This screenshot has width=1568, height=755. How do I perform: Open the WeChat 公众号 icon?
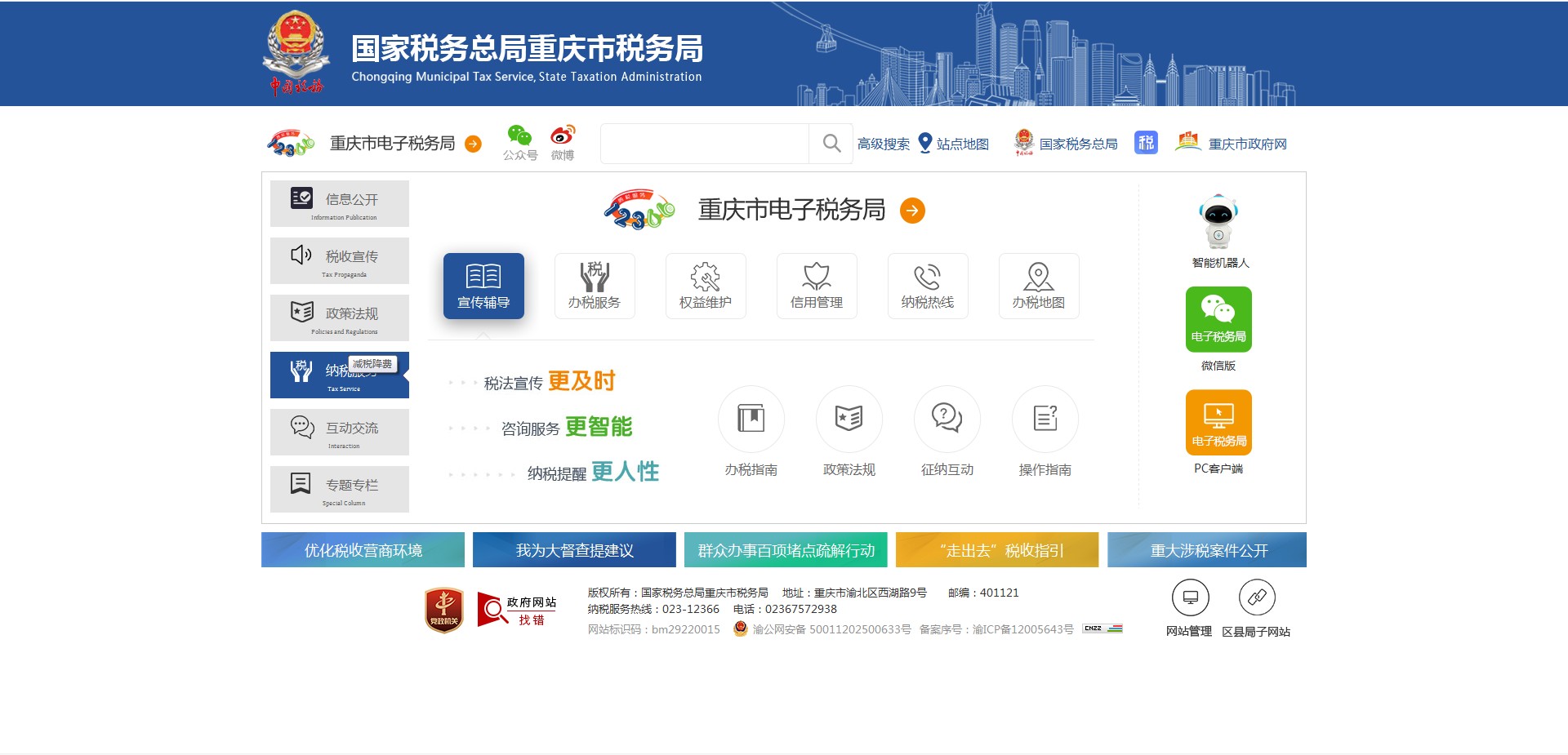(x=519, y=135)
